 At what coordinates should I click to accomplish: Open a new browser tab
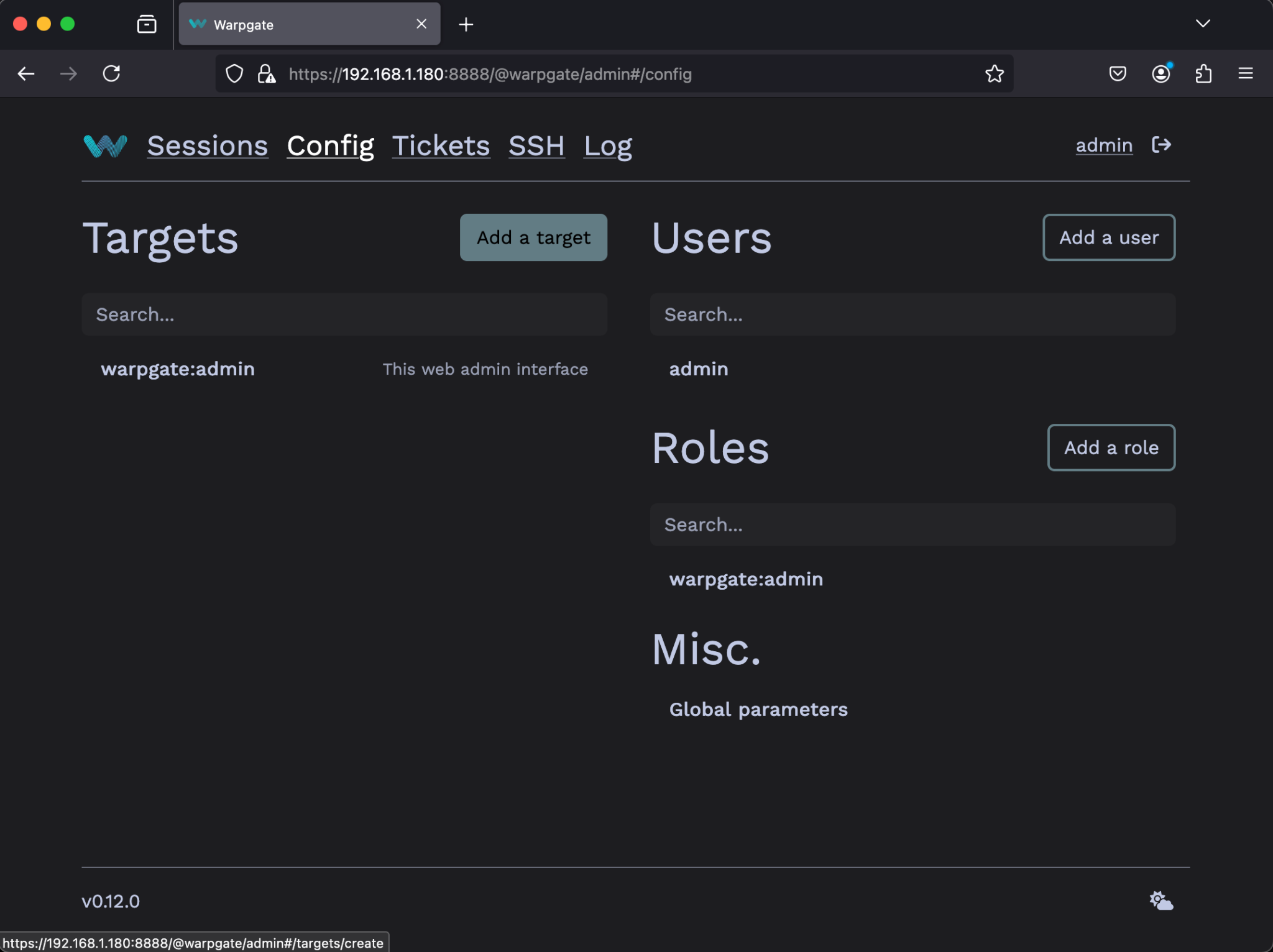pyautogui.click(x=466, y=24)
